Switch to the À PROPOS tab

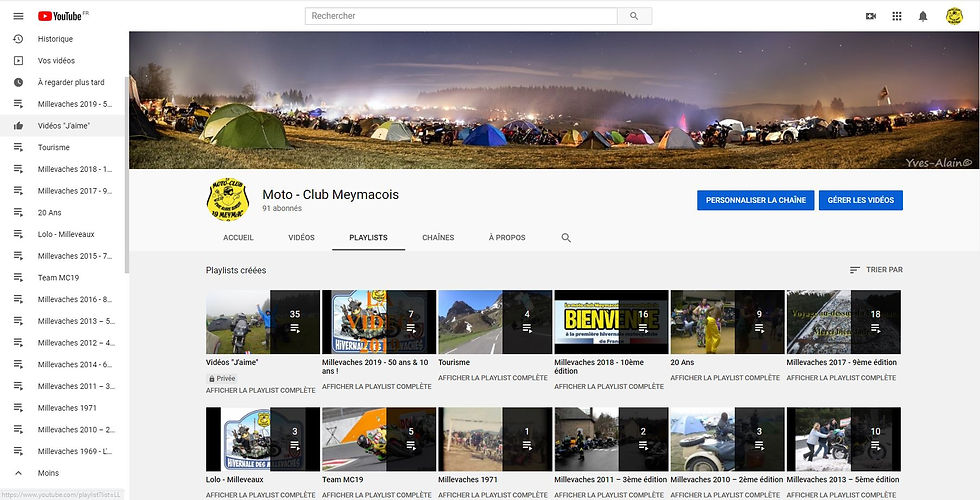(507, 238)
